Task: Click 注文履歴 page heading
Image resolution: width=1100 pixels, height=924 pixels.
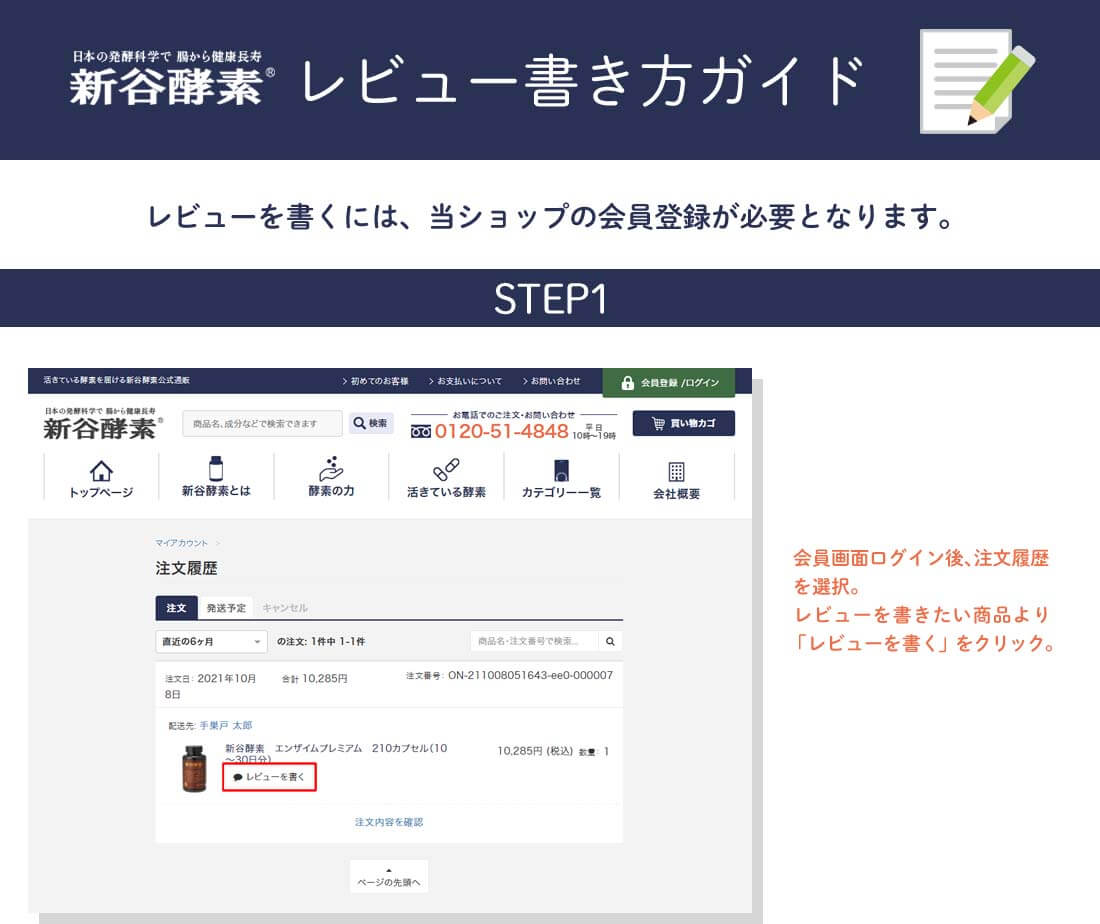Action: coord(187,568)
